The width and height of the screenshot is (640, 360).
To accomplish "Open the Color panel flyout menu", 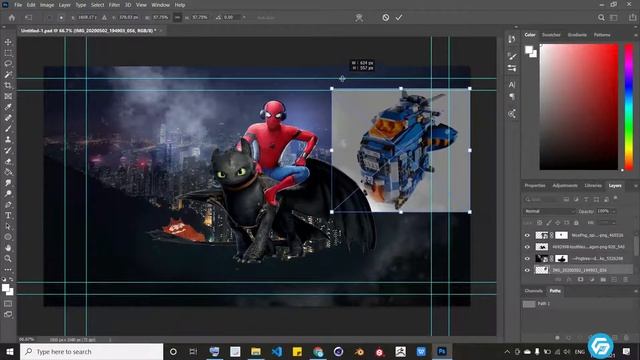I will (x=635, y=35).
